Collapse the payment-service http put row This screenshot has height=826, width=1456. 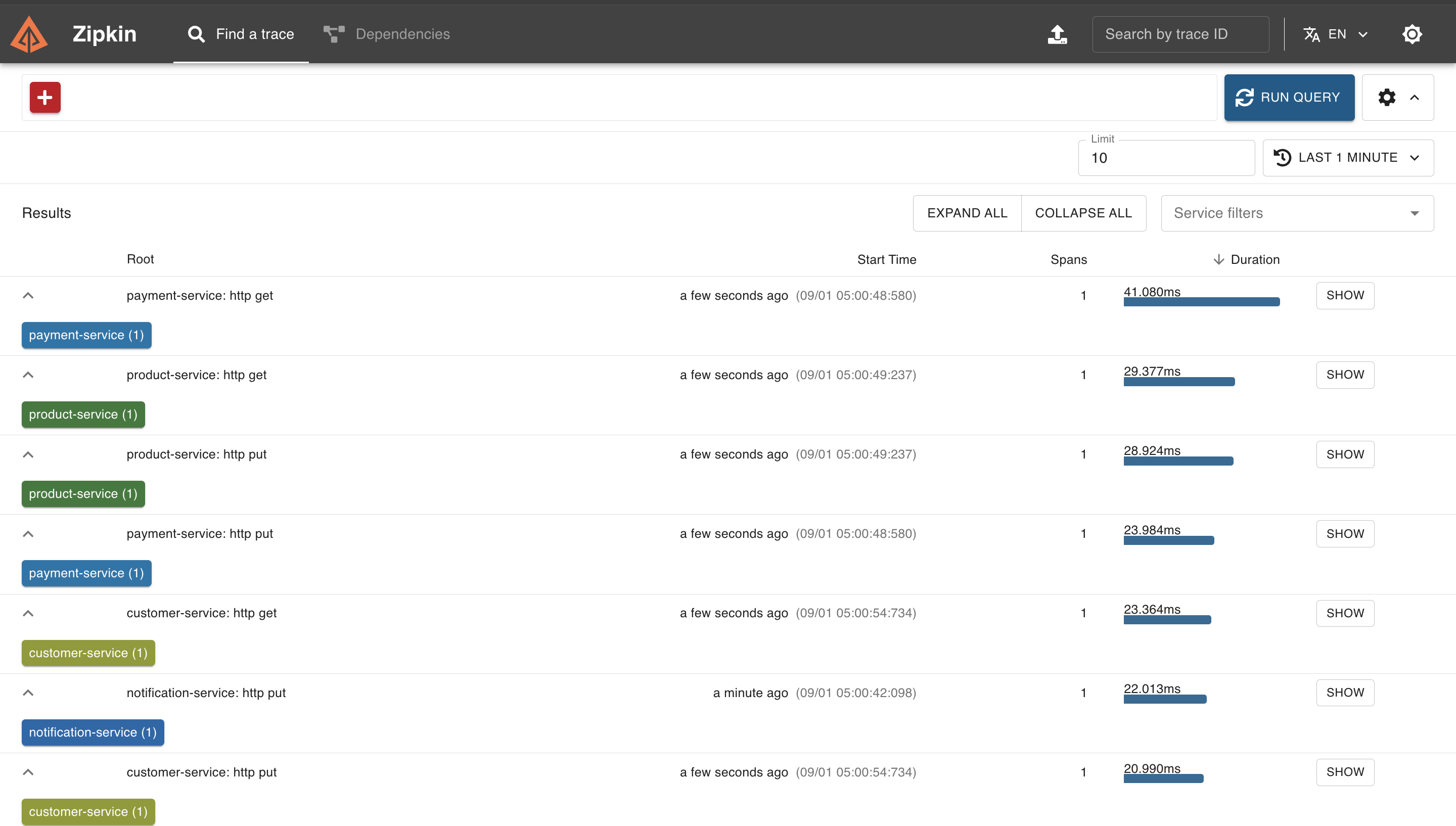(28, 534)
